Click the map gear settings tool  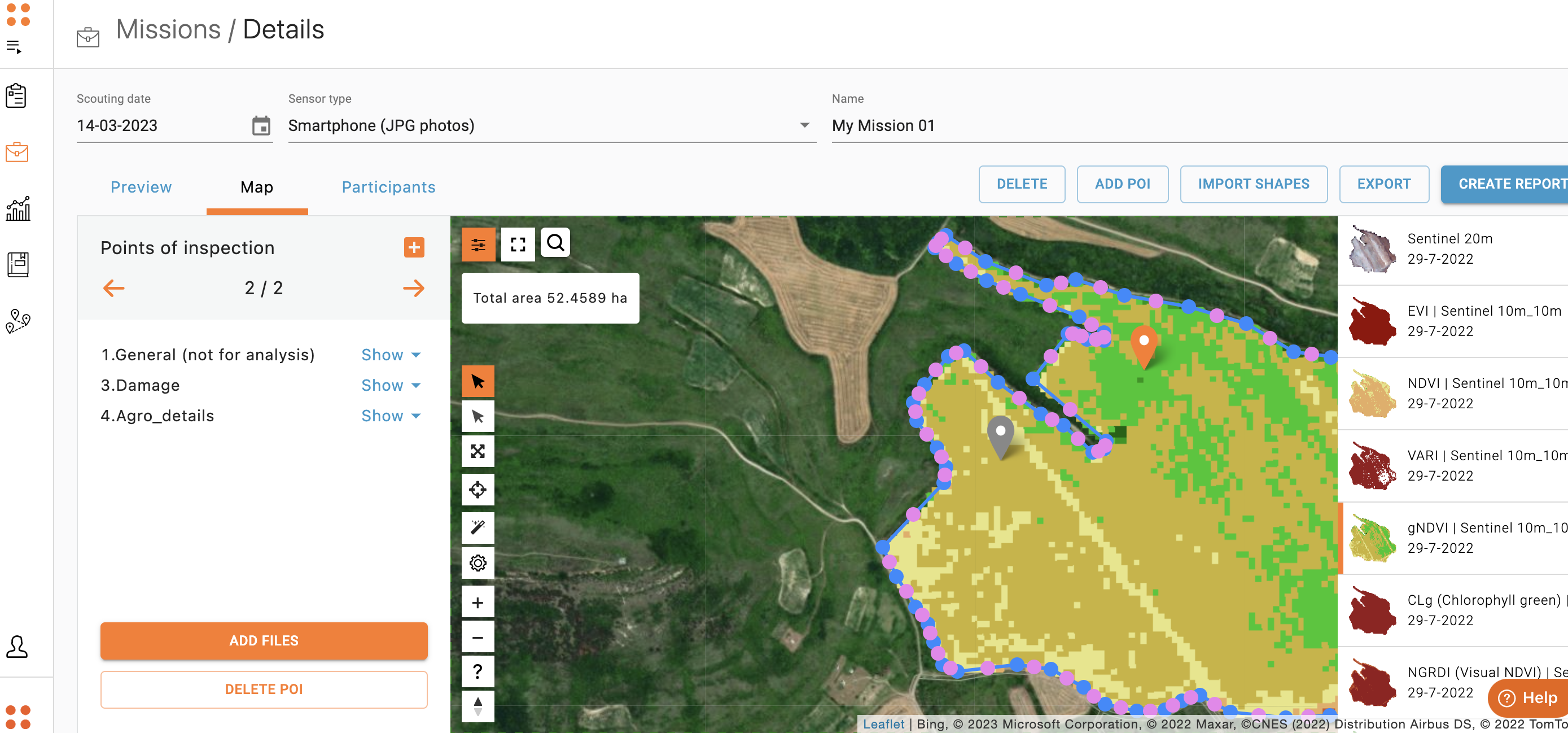click(478, 563)
